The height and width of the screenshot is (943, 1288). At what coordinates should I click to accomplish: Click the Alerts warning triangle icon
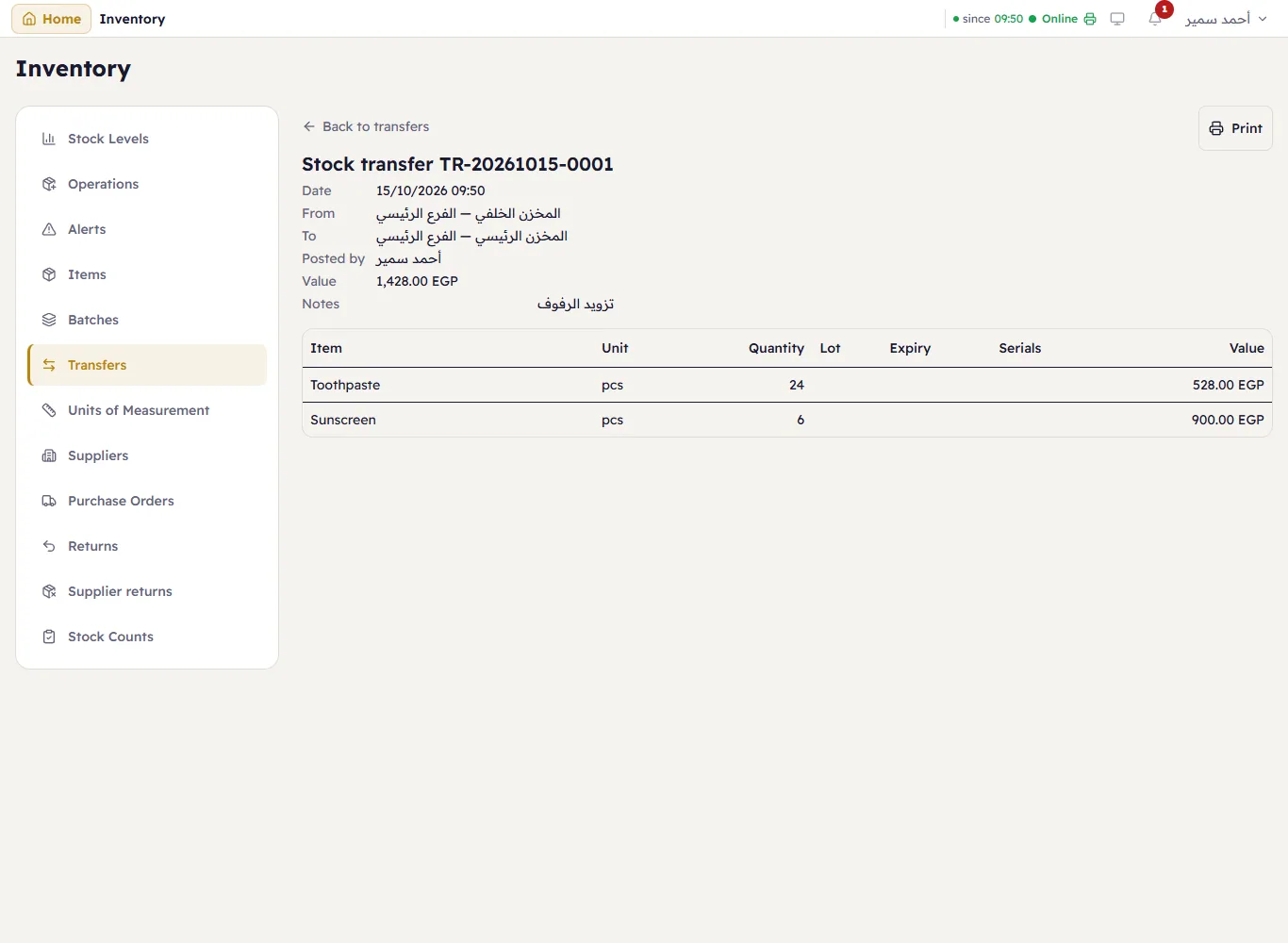(49, 229)
